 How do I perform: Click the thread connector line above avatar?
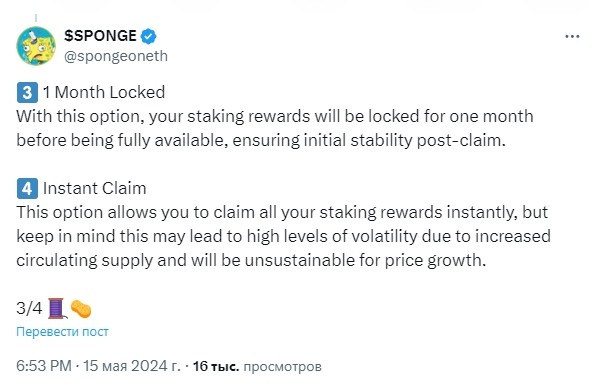(36, 18)
